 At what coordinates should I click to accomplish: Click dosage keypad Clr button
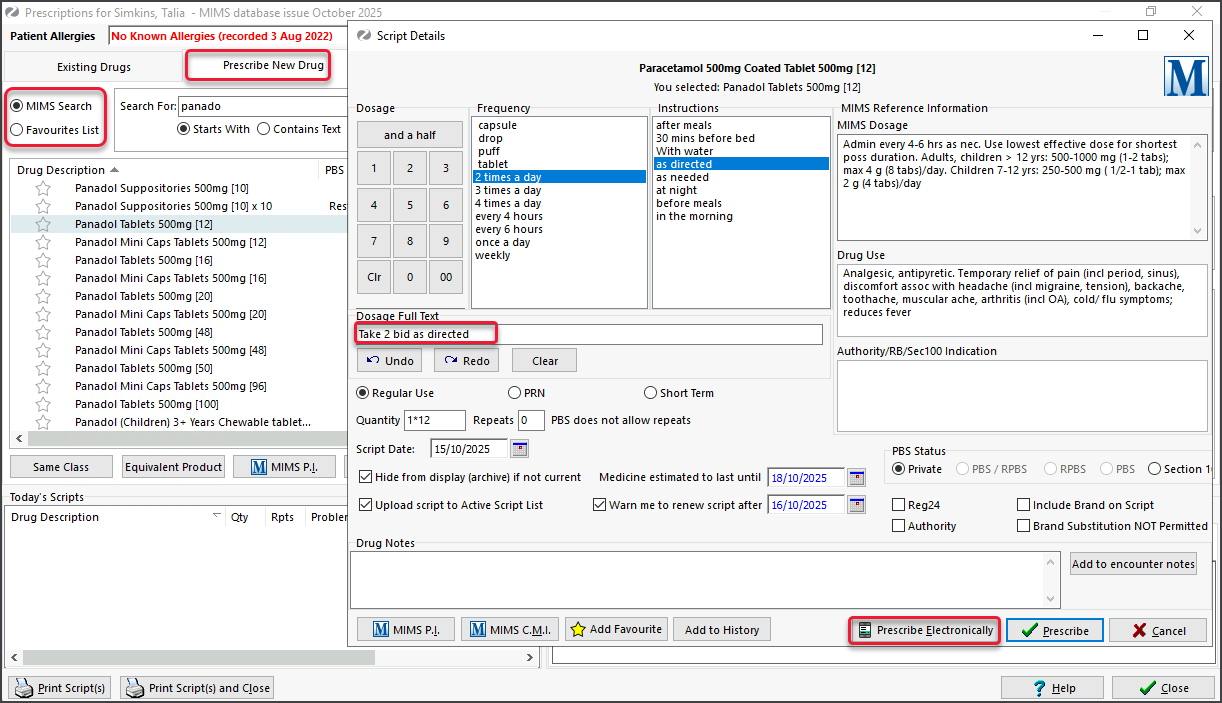click(x=374, y=277)
